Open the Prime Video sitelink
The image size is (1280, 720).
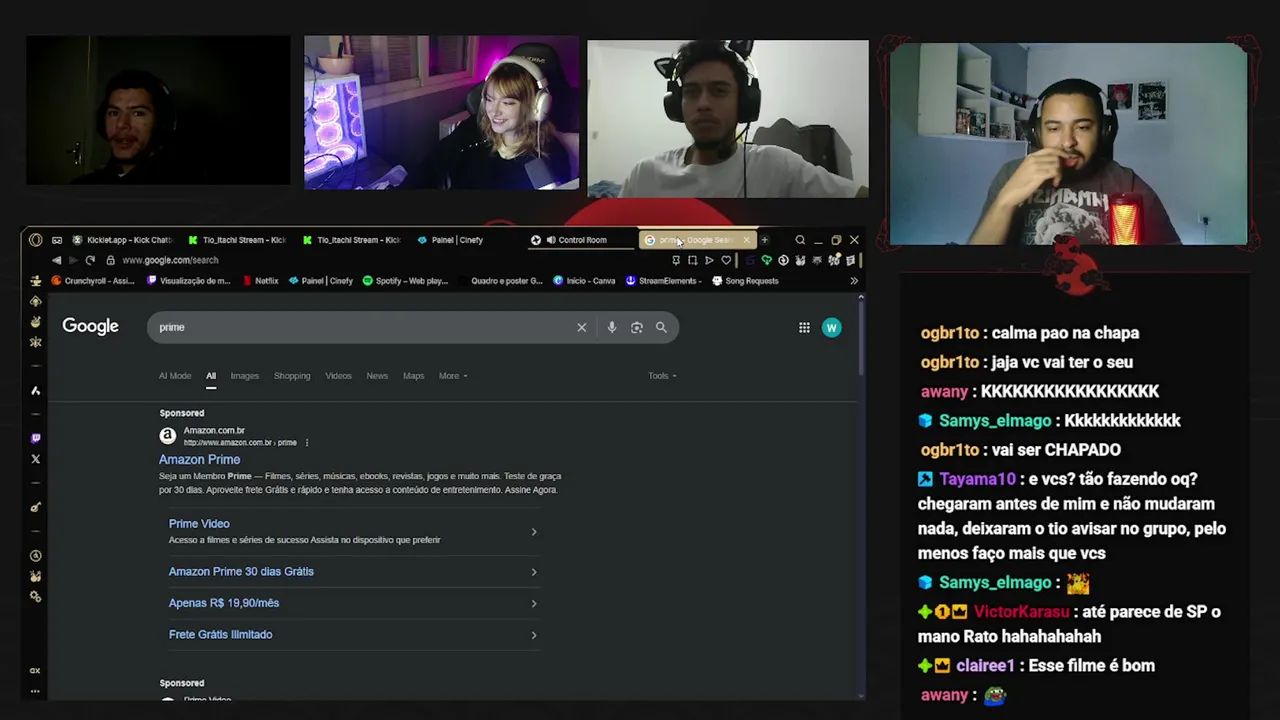pyautogui.click(x=199, y=524)
